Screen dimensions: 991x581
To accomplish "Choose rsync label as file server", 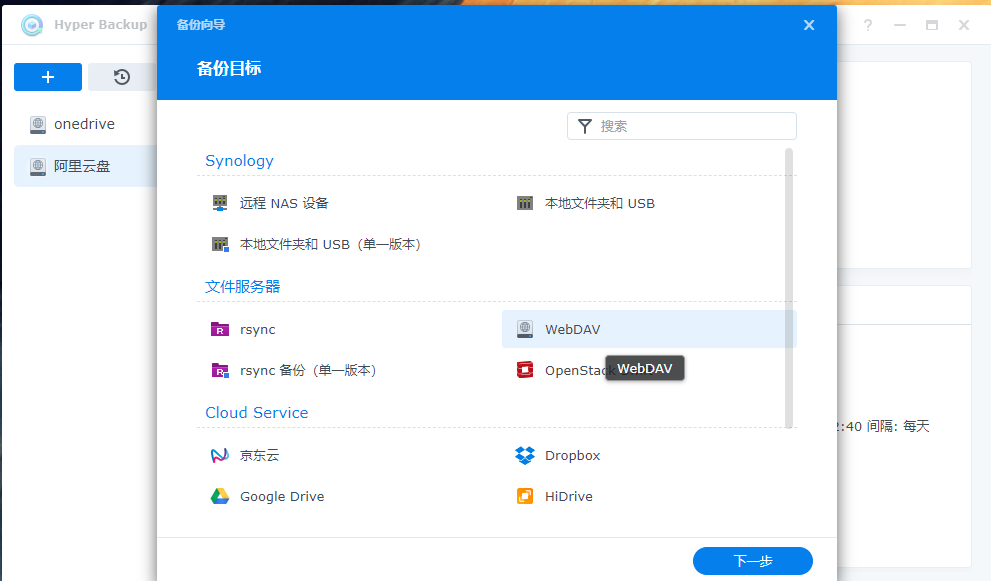I will point(258,330).
